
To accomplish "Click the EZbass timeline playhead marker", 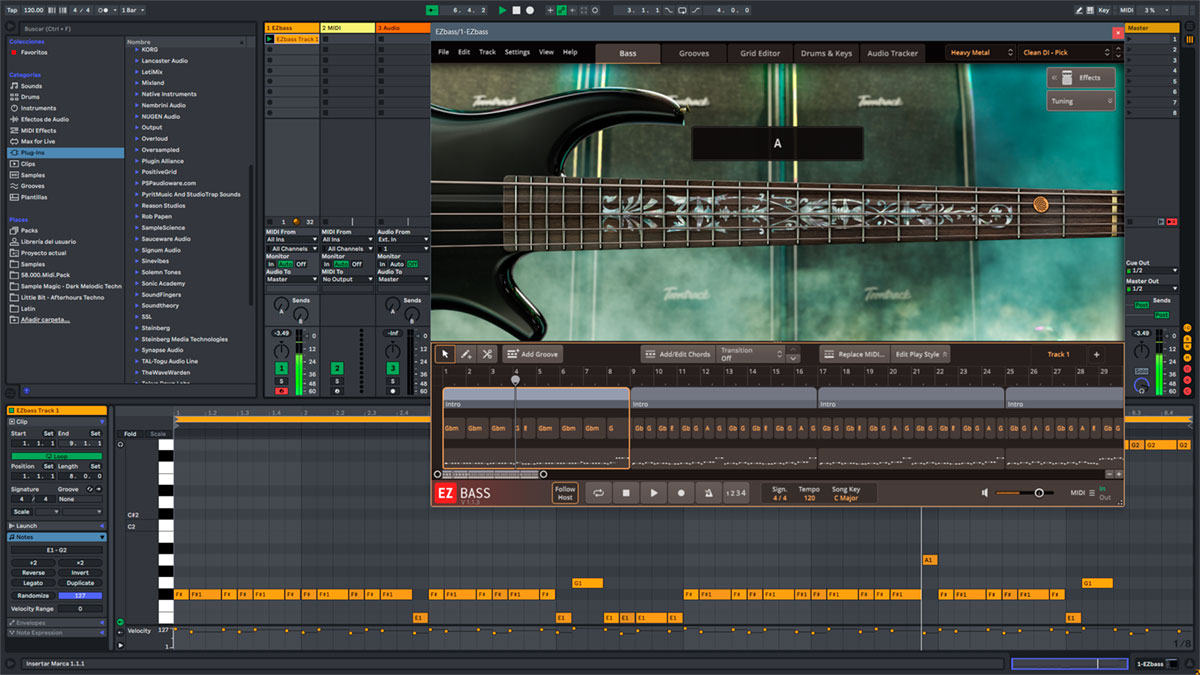I will click(515, 380).
